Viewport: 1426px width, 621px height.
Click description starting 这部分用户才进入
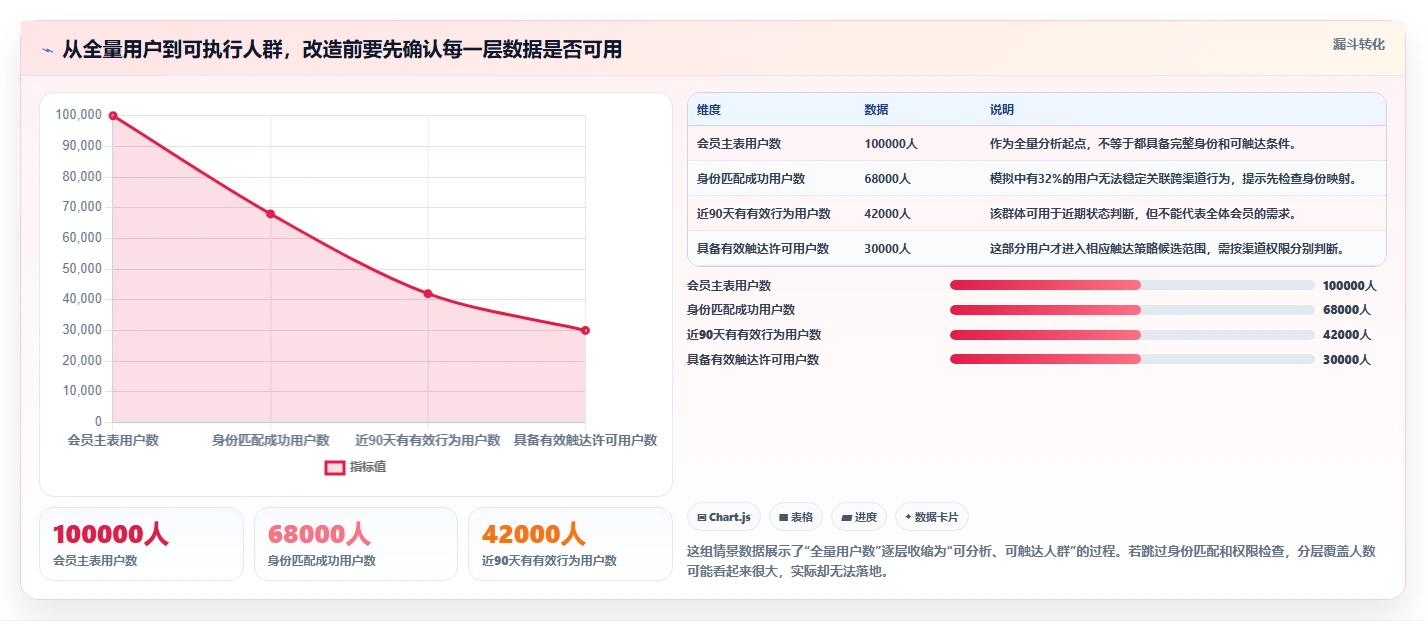pos(1167,249)
